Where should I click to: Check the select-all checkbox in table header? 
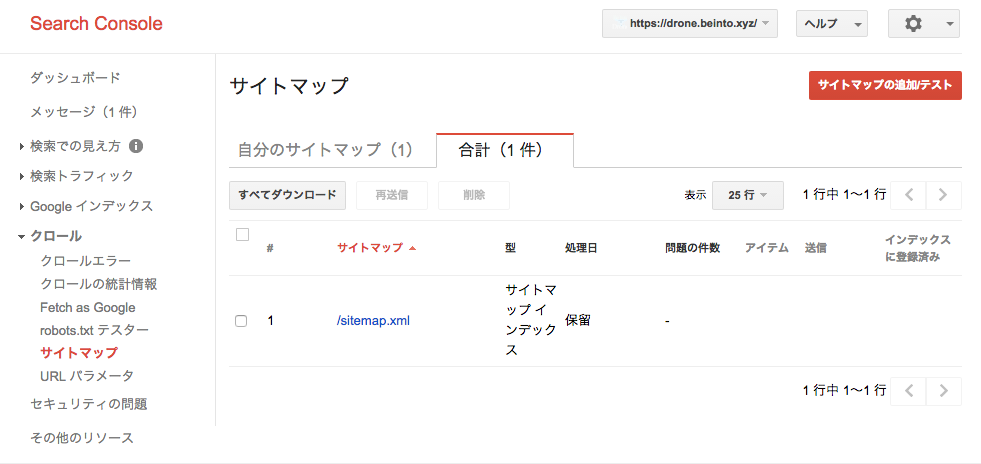coord(242,235)
